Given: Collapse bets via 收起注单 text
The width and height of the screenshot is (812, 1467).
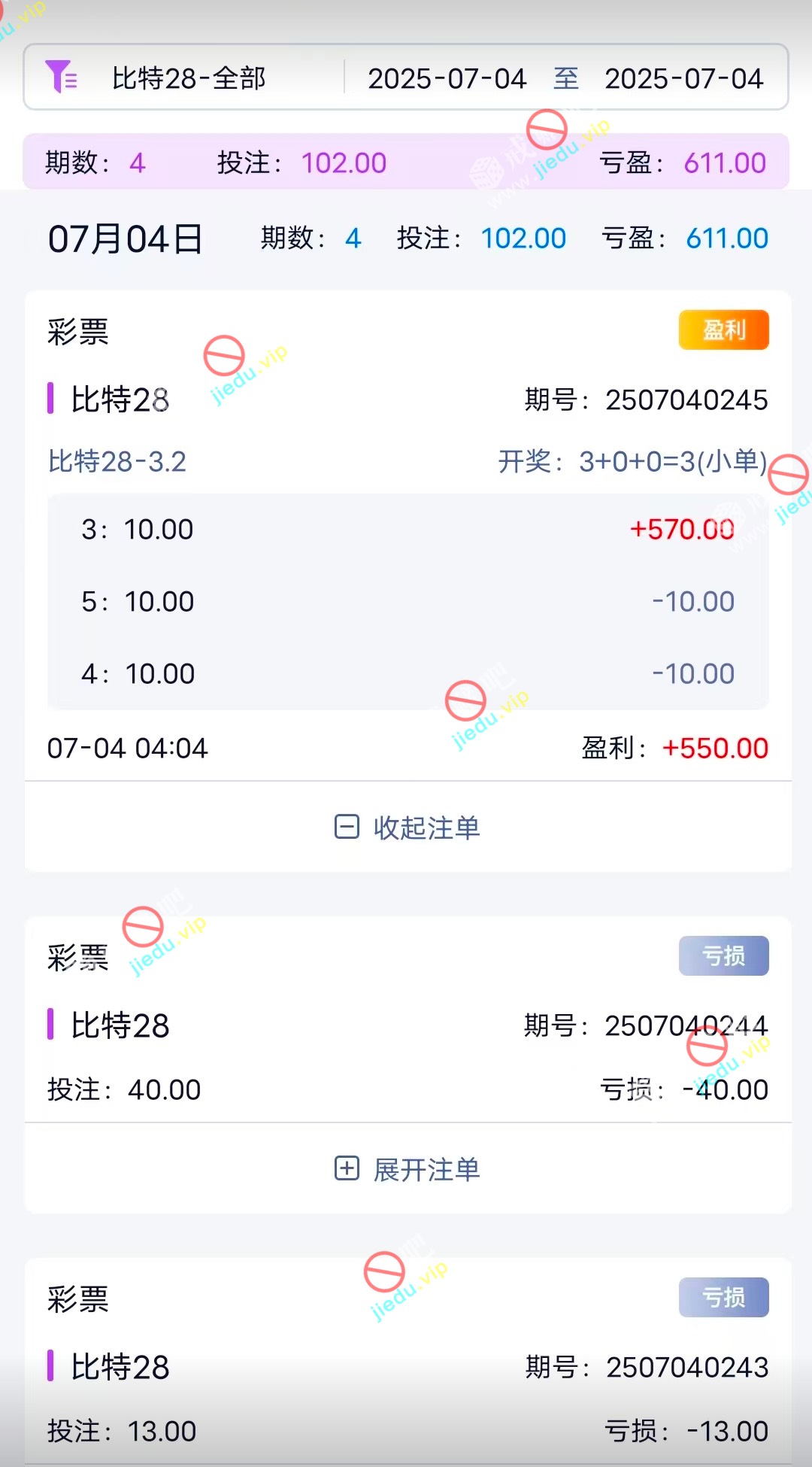Looking at the screenshot, I should pyautogui.click(x=426, y=828).
